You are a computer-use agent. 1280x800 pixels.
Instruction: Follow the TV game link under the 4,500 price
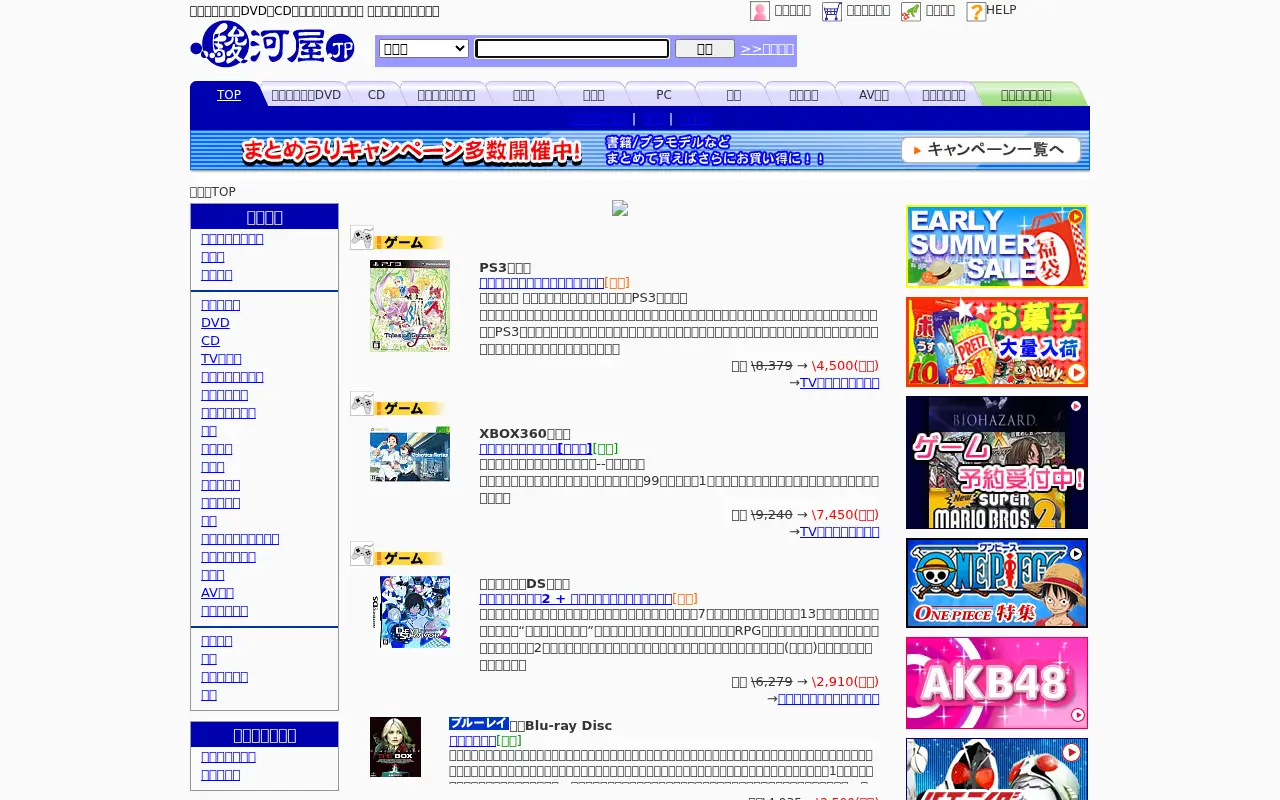coord(839,383)
